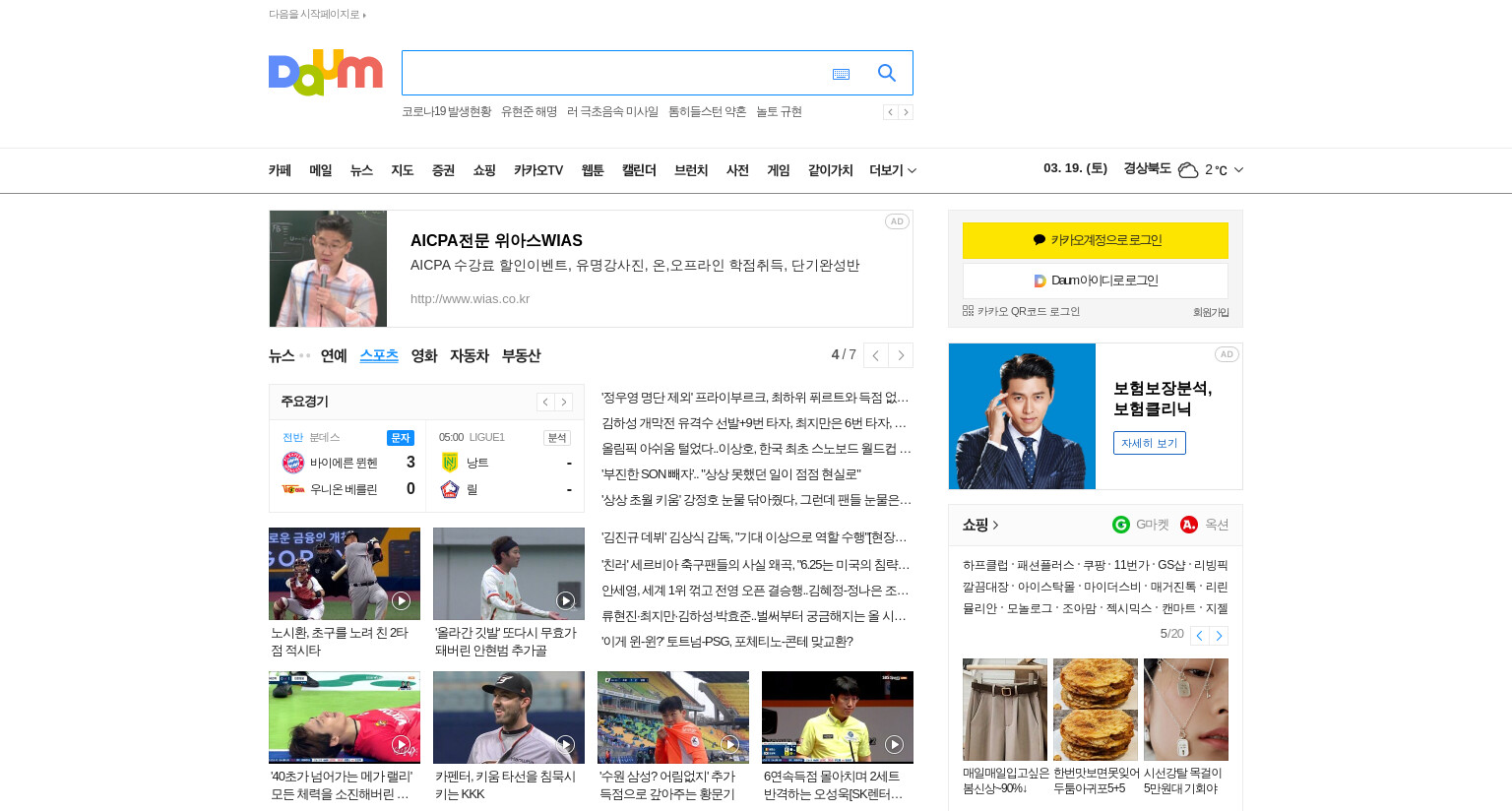Log in with Daum 아이디
The image size is (1512, 811).
click(x=1096, y=281)
